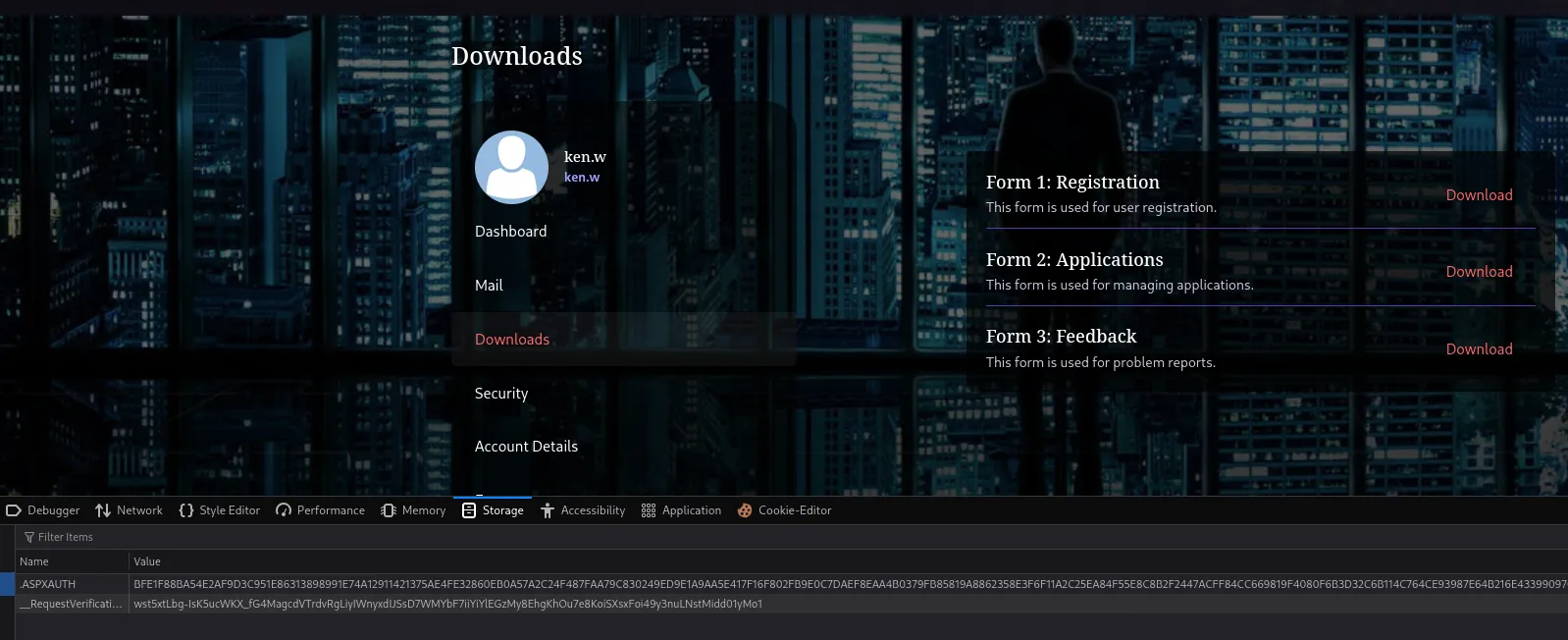Select the Memory chip icon
This screenshot has width=1568, height=640.
389,510
